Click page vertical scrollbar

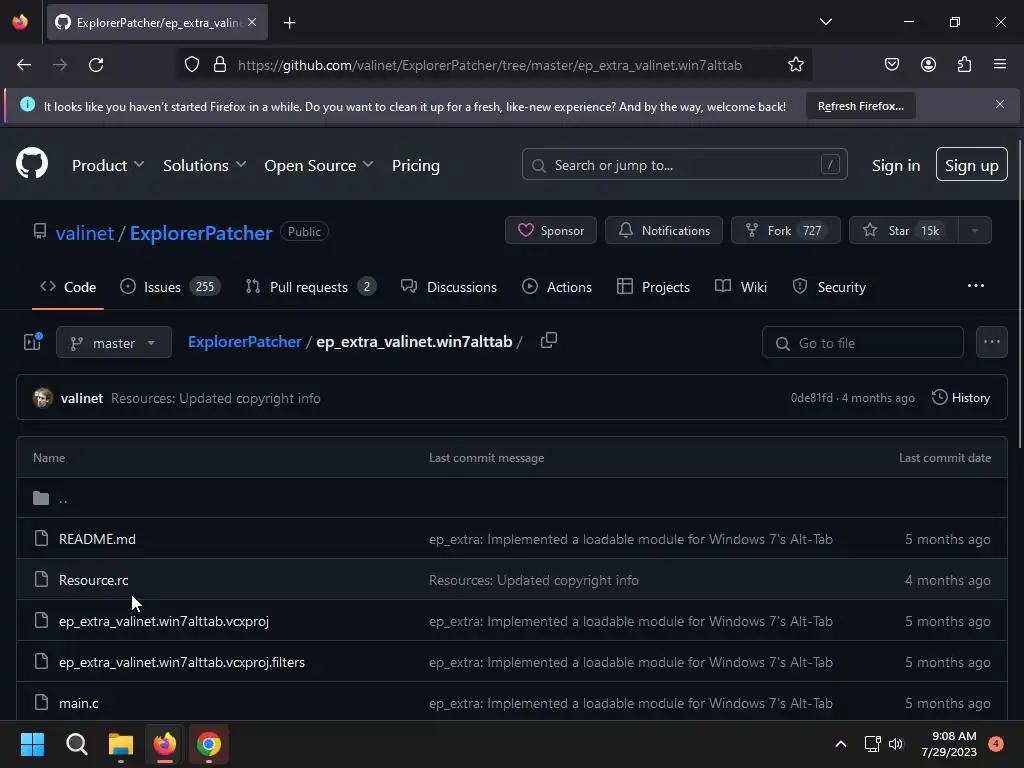(x=1019, y=294)
